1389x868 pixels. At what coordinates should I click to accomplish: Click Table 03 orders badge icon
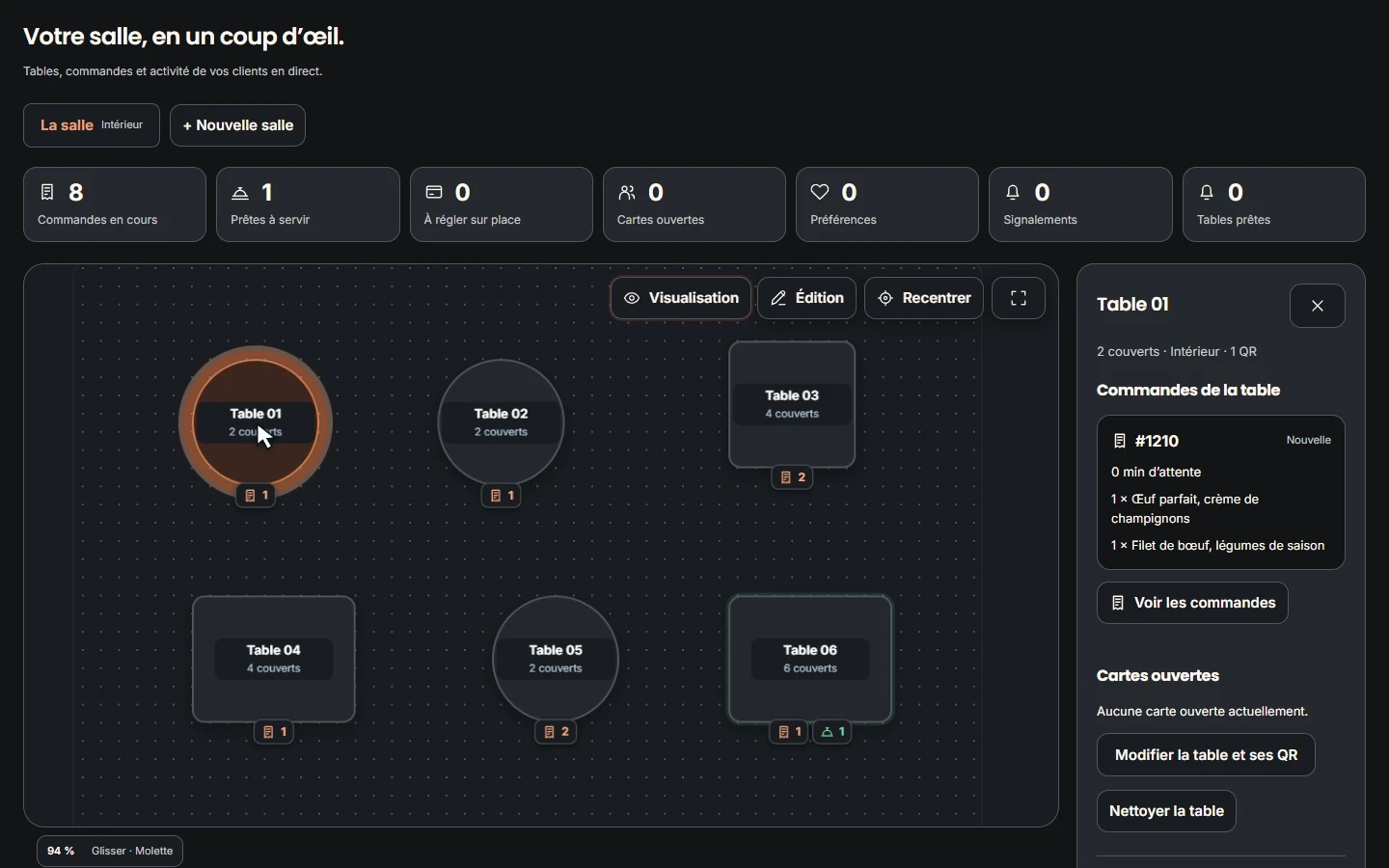(787, 478)
